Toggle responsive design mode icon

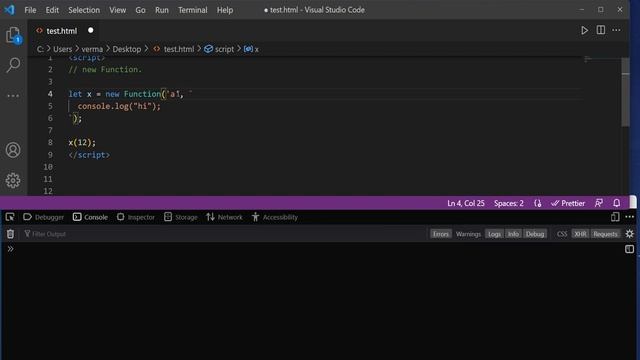coord(615,217)
